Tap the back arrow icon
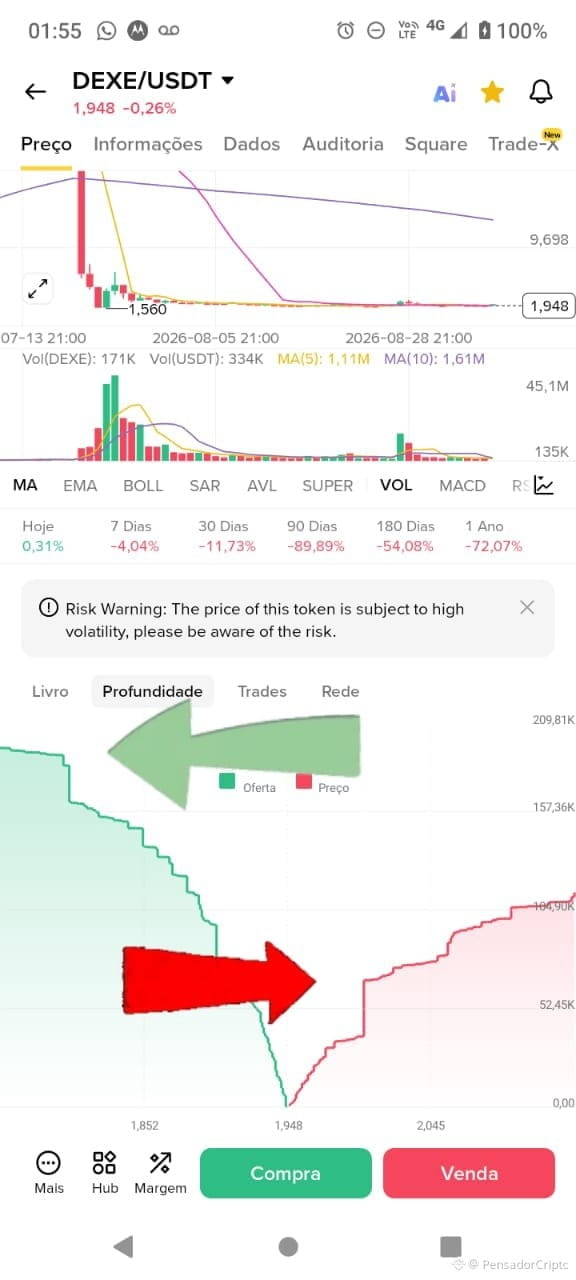Screen dimensions: 576x1280 pos(35,92)
